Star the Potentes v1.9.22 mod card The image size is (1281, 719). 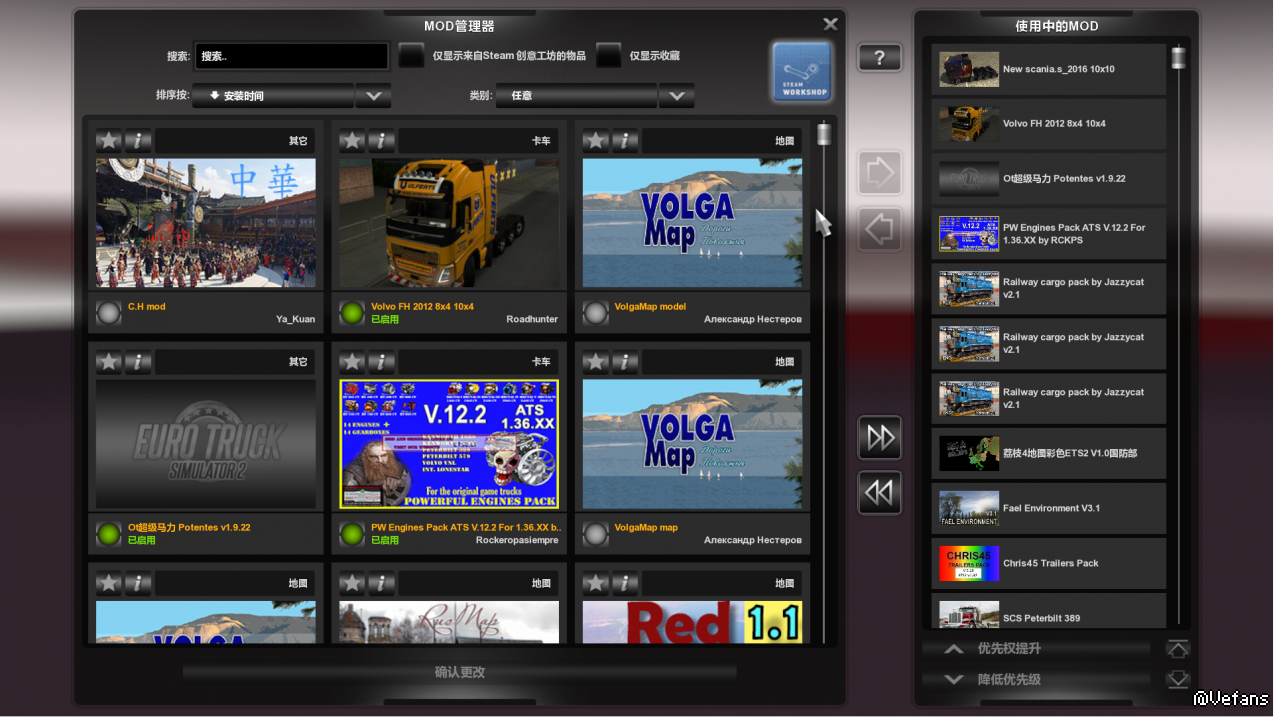[108, 361]
